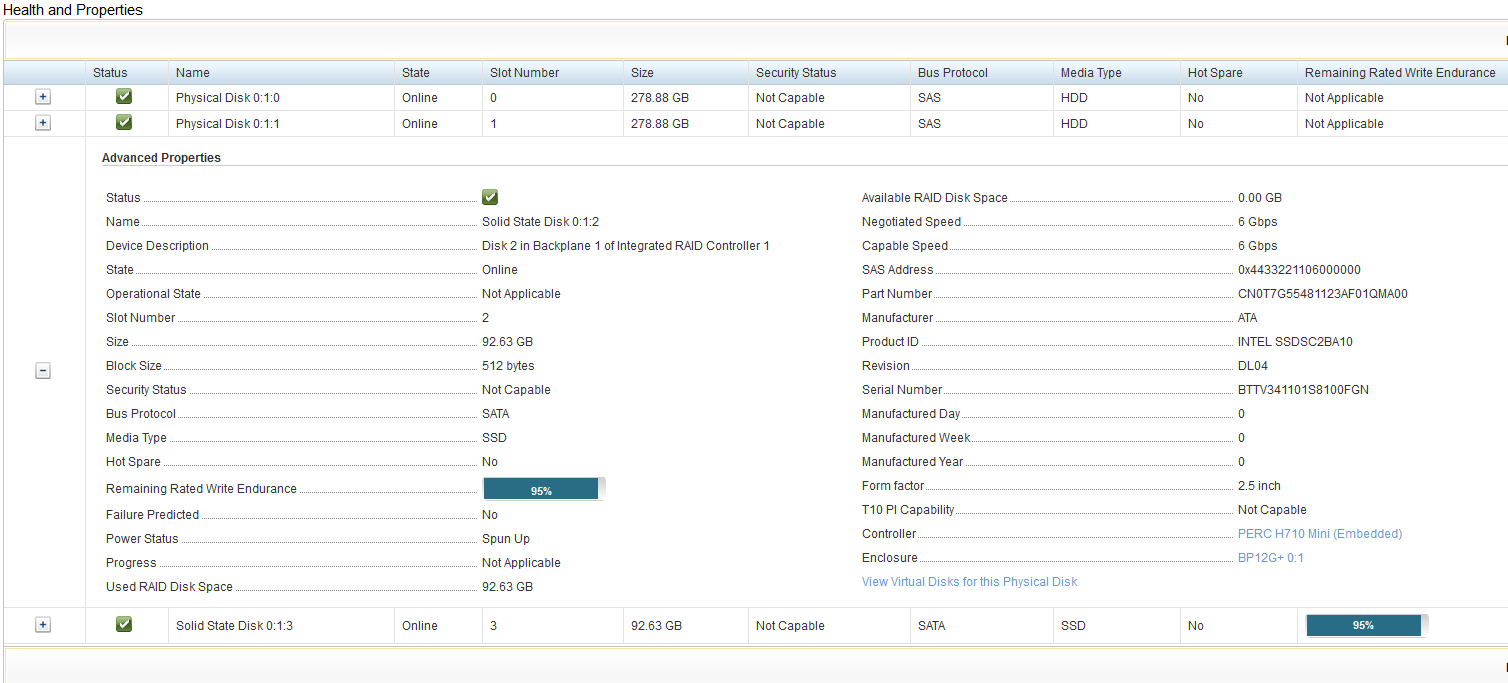
Task: Click Capable Speed value 6 Gbps
Action: 1257,246
